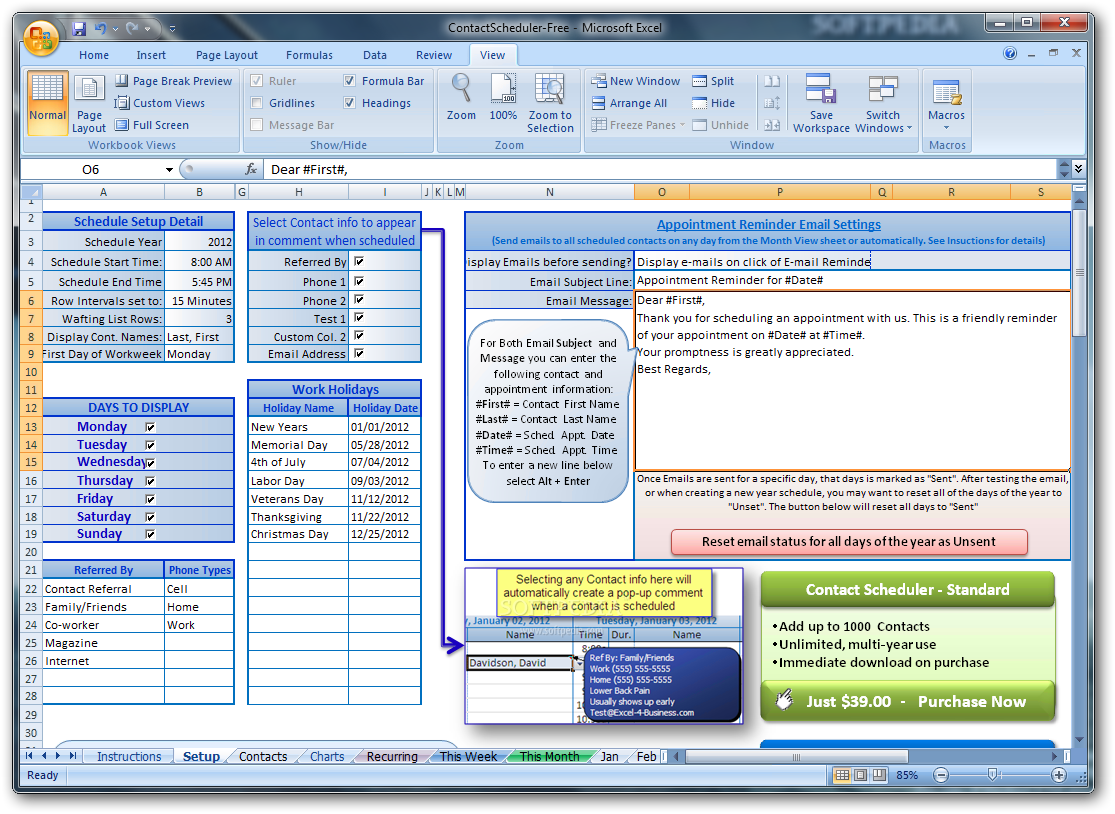This screenshot has width=1115, height=814.
Task: Save Workspace layout
Action: (821, 103)
